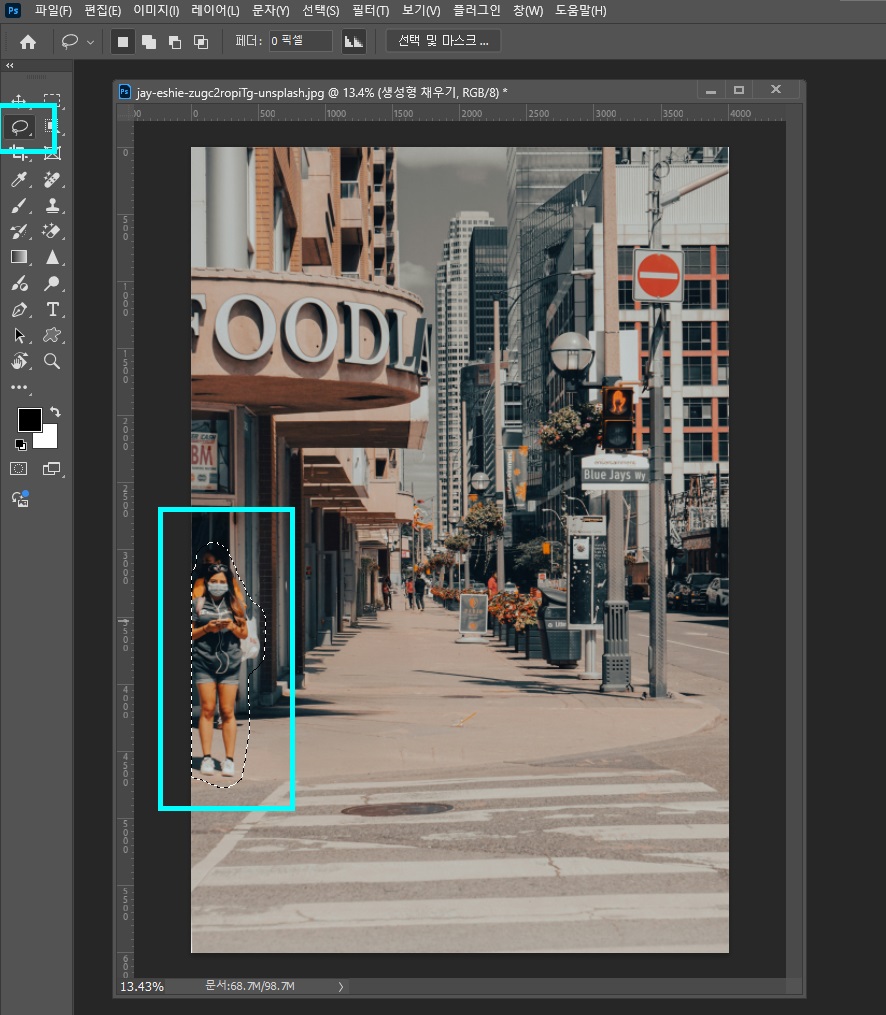Click the black foreground color swatch

[29, 419]
